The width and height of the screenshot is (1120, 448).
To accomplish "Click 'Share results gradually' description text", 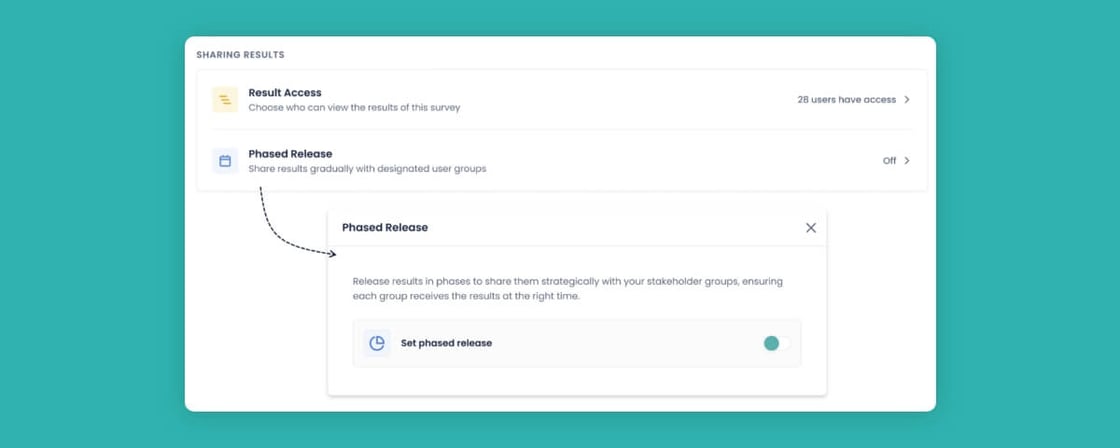I will [x=367, y=169].
